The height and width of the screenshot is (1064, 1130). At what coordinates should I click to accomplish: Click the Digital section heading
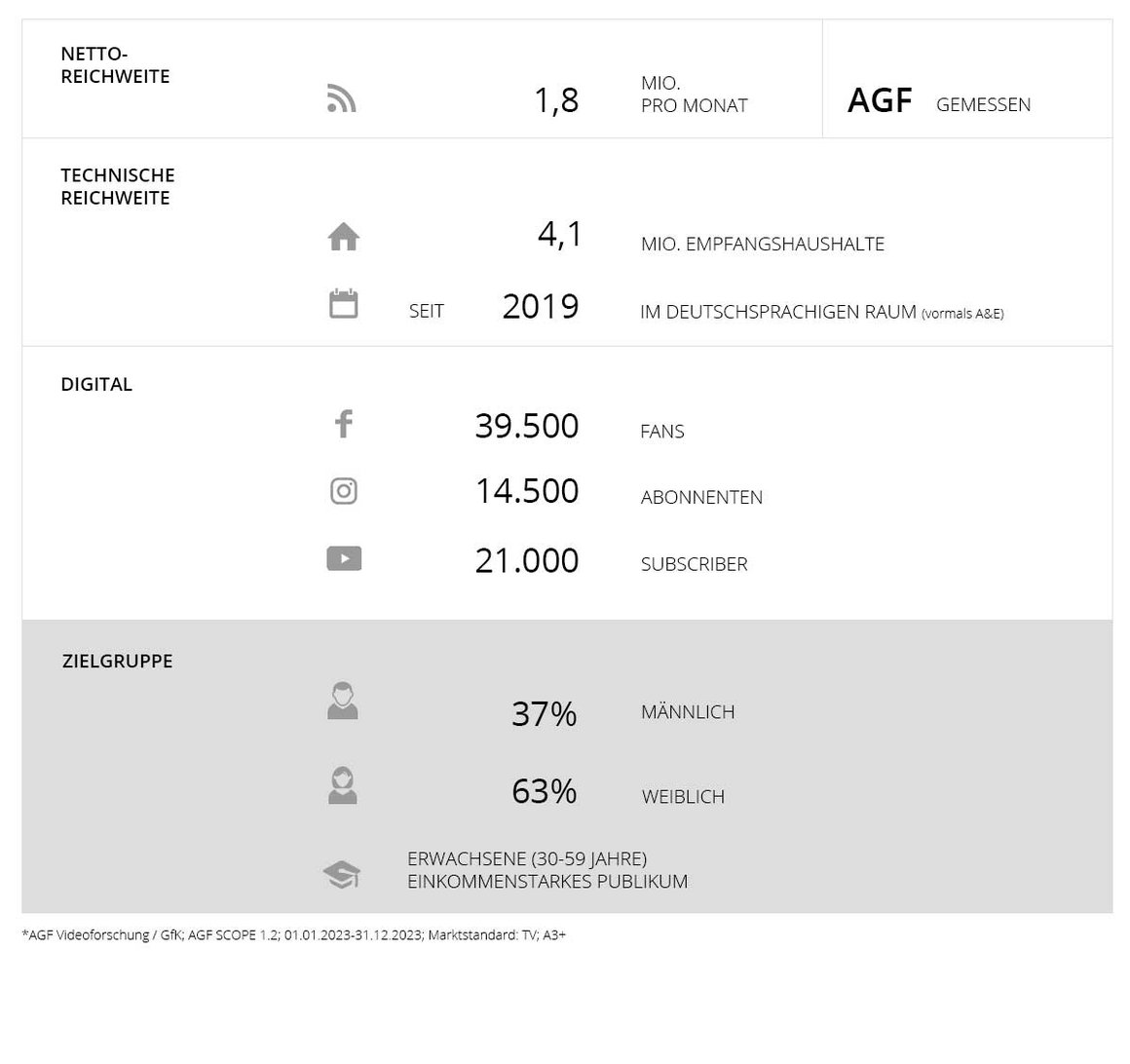point(96,384)
